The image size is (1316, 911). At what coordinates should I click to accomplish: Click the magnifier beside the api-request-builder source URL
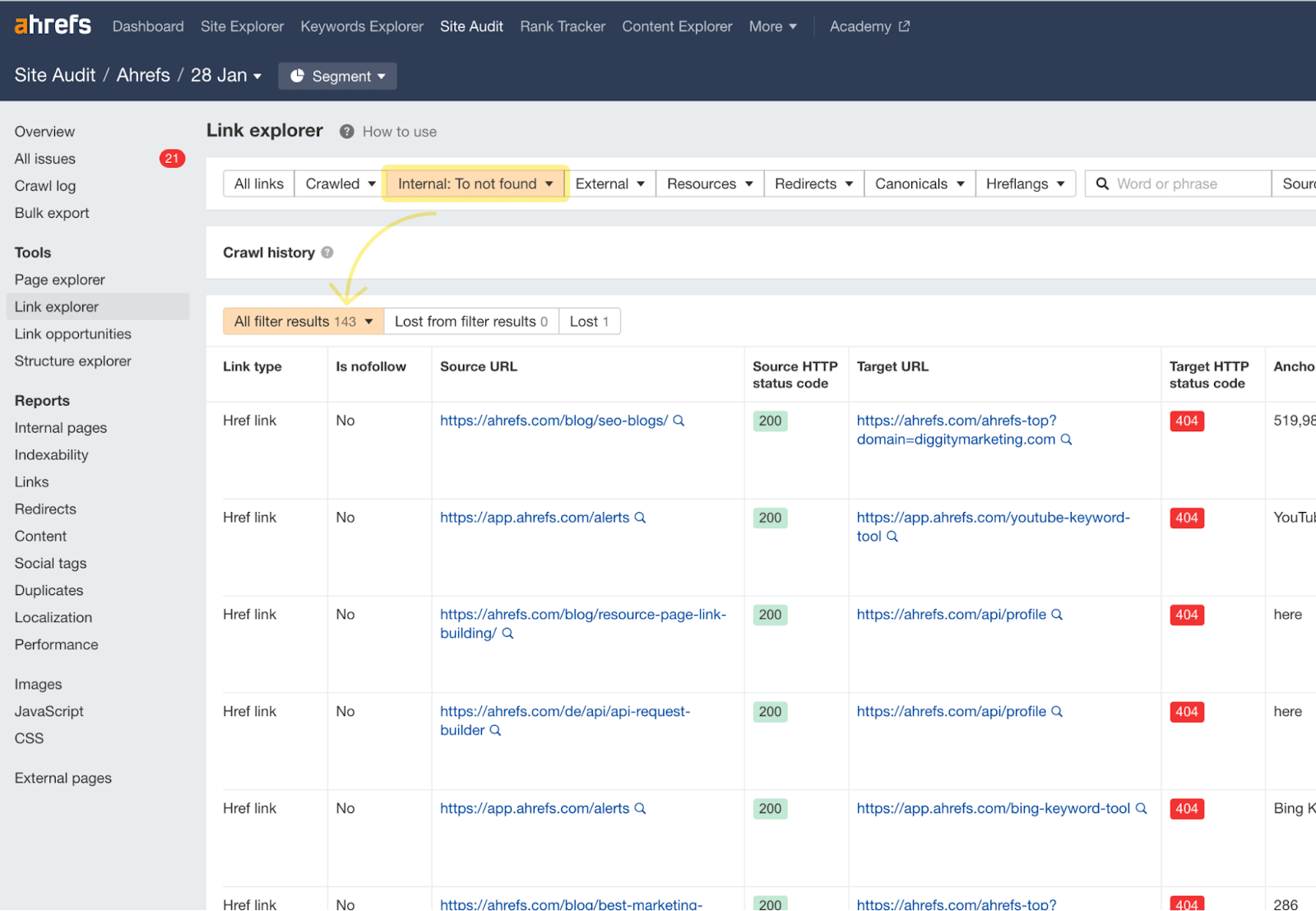(494, 730)
